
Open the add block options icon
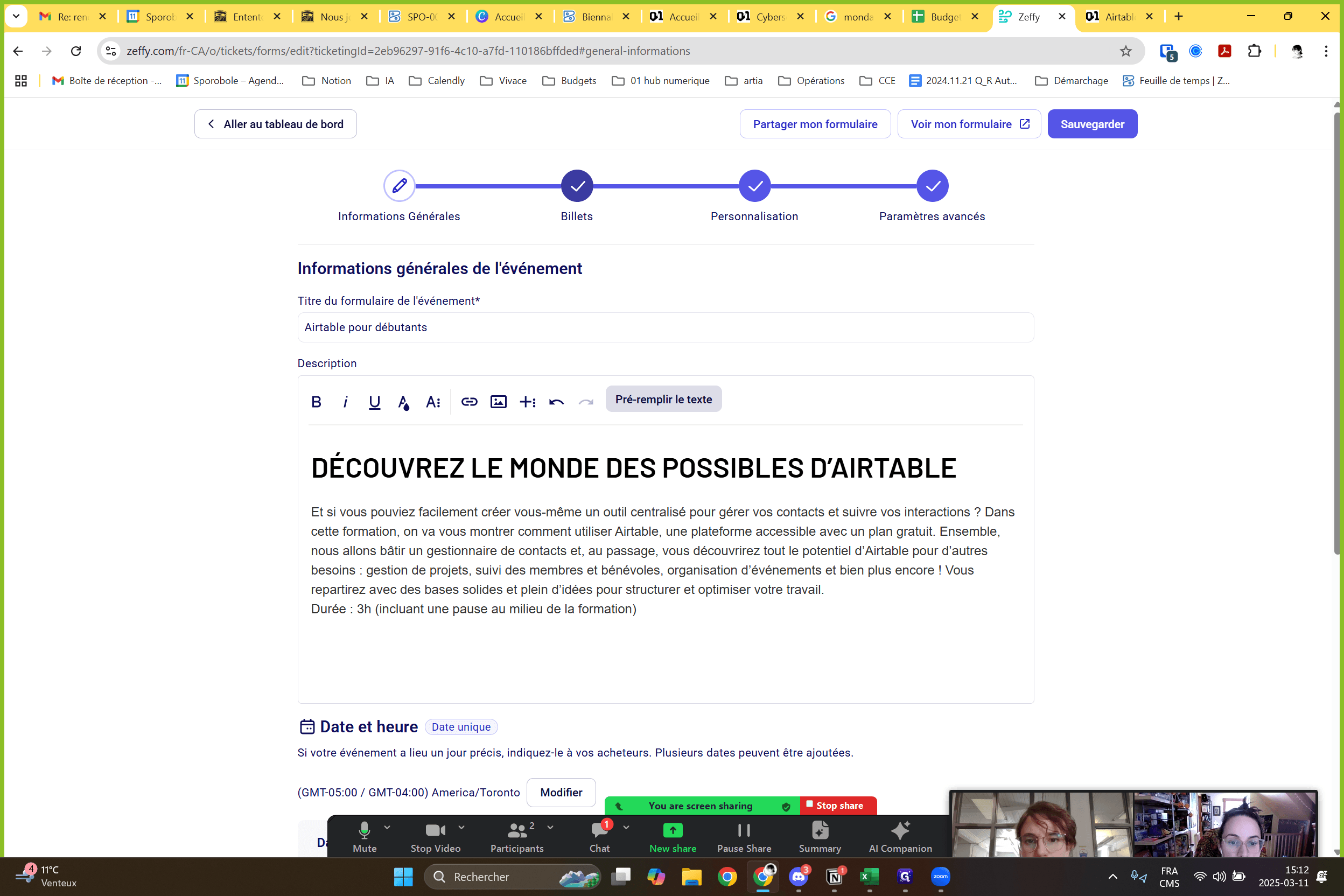pos(528,402)
